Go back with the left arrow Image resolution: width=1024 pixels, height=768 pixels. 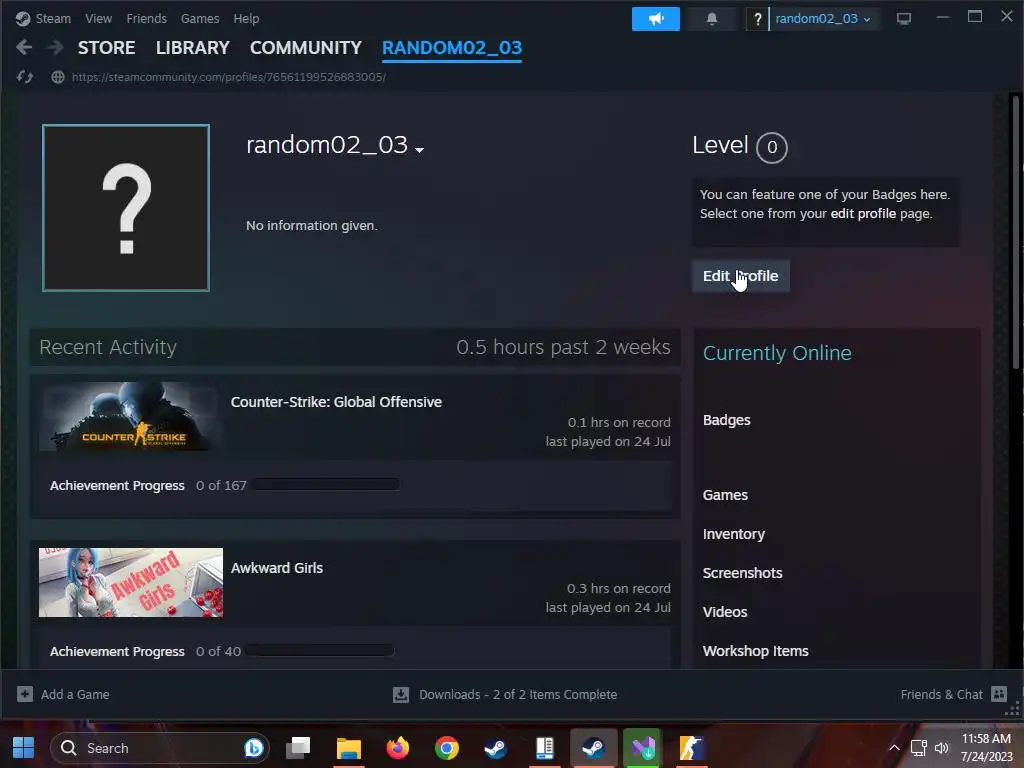coord(24,47)
